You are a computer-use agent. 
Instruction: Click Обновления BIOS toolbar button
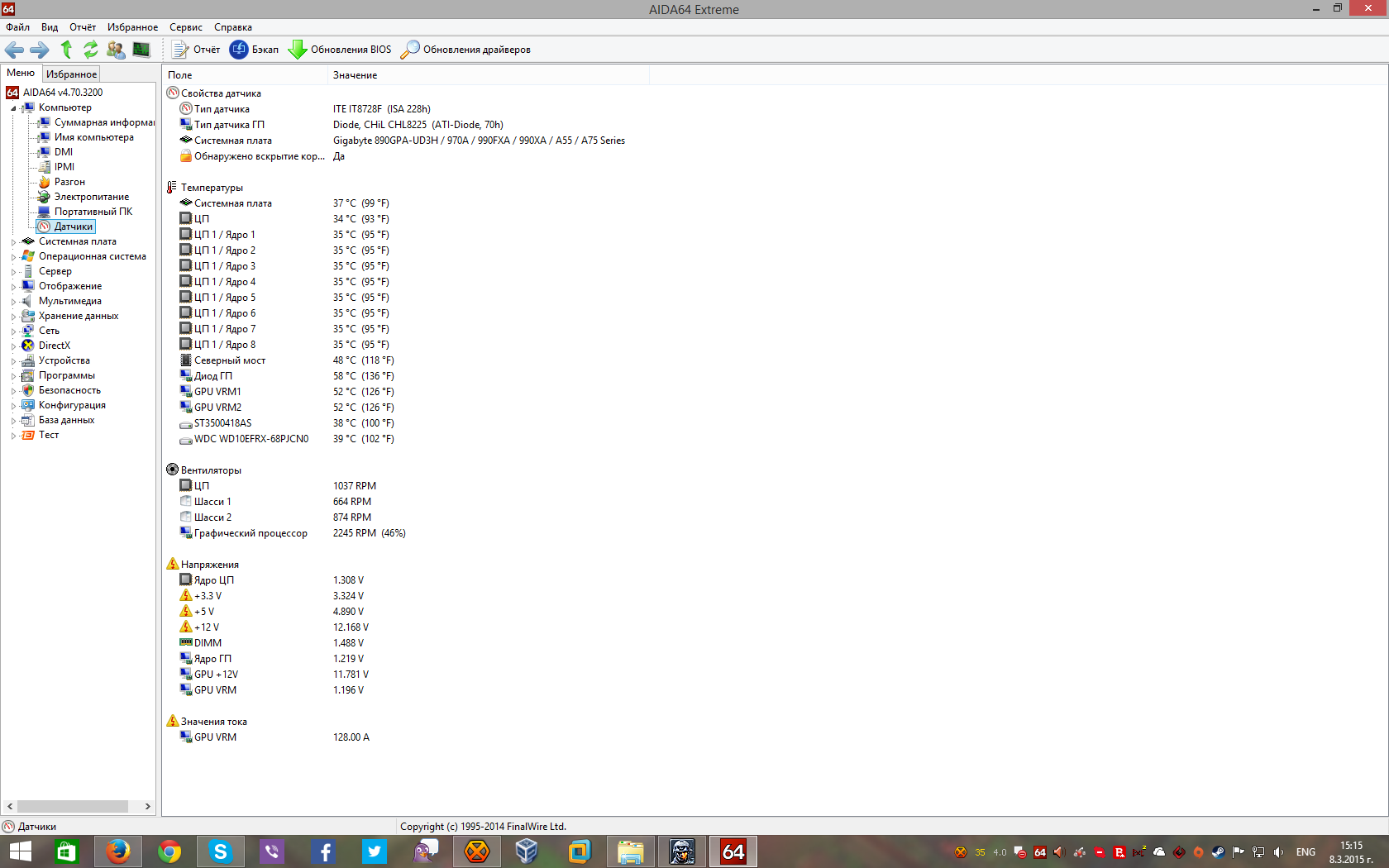coord(340,50)
